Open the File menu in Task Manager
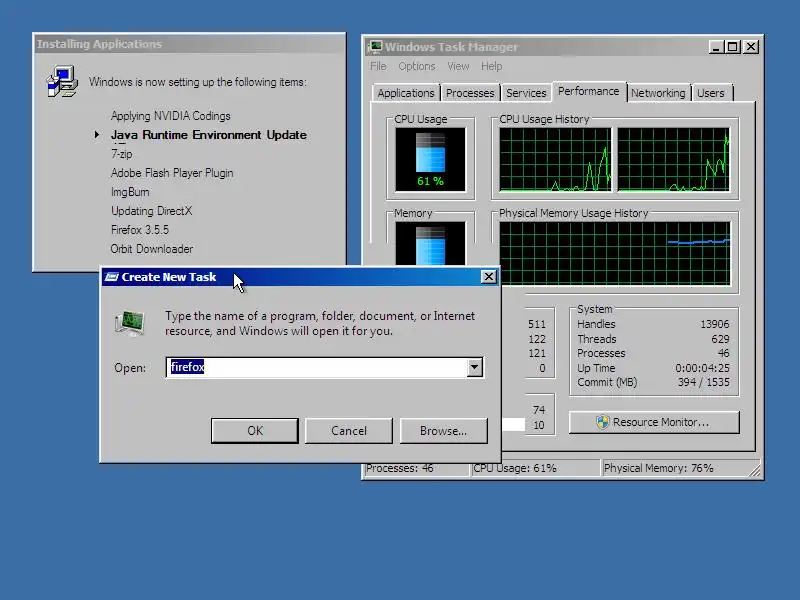 coord(378,66)
